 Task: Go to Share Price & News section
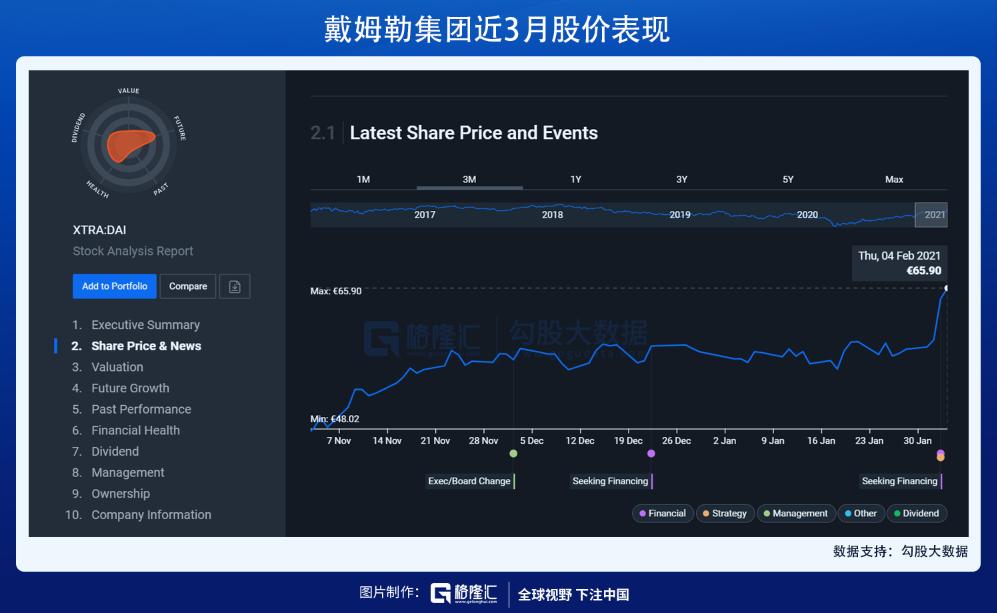(x=146, y=346)
